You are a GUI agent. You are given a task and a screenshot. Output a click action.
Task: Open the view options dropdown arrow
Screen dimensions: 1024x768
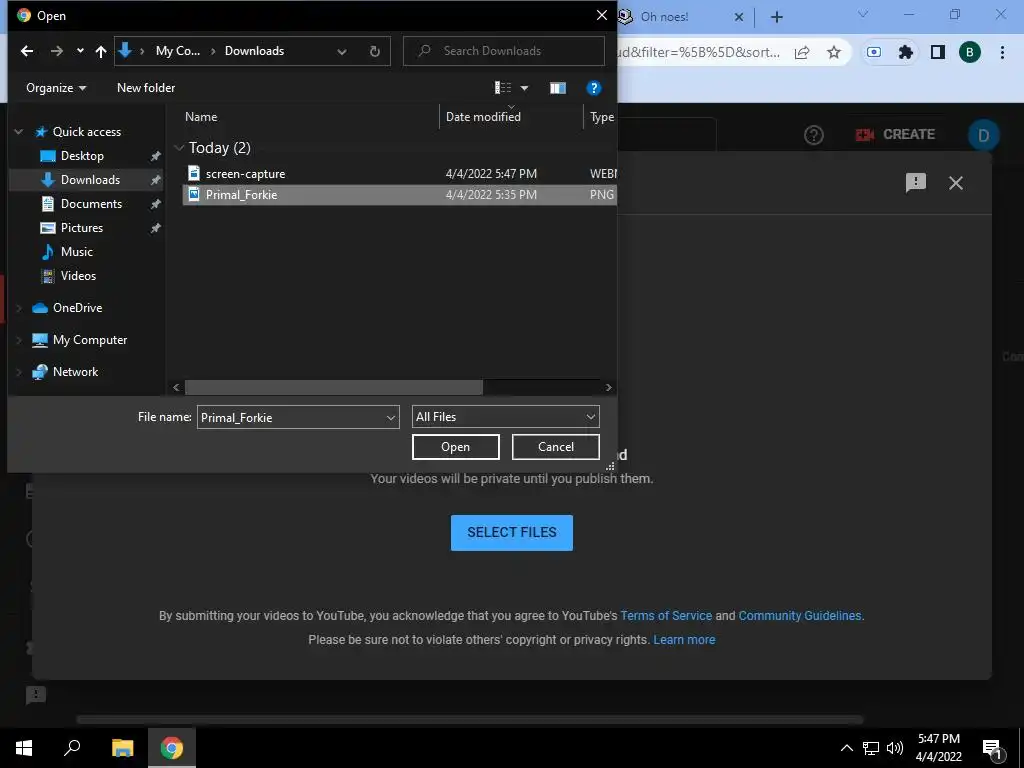(x=524, y=88)
